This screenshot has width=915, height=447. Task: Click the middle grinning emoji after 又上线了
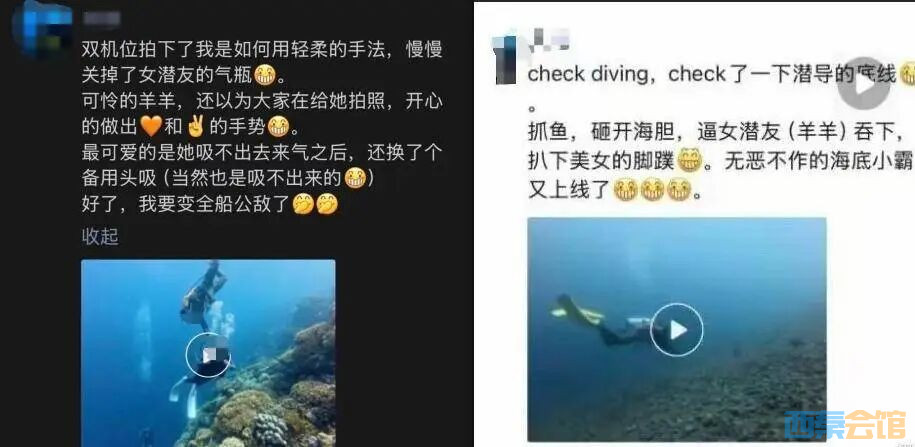click(652, 190)
